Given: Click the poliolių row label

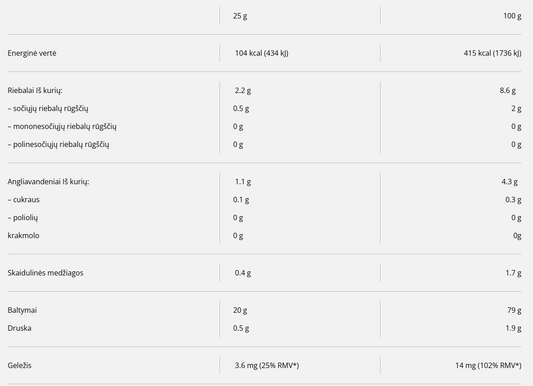Looking at the screenshot, I should 23,218.
